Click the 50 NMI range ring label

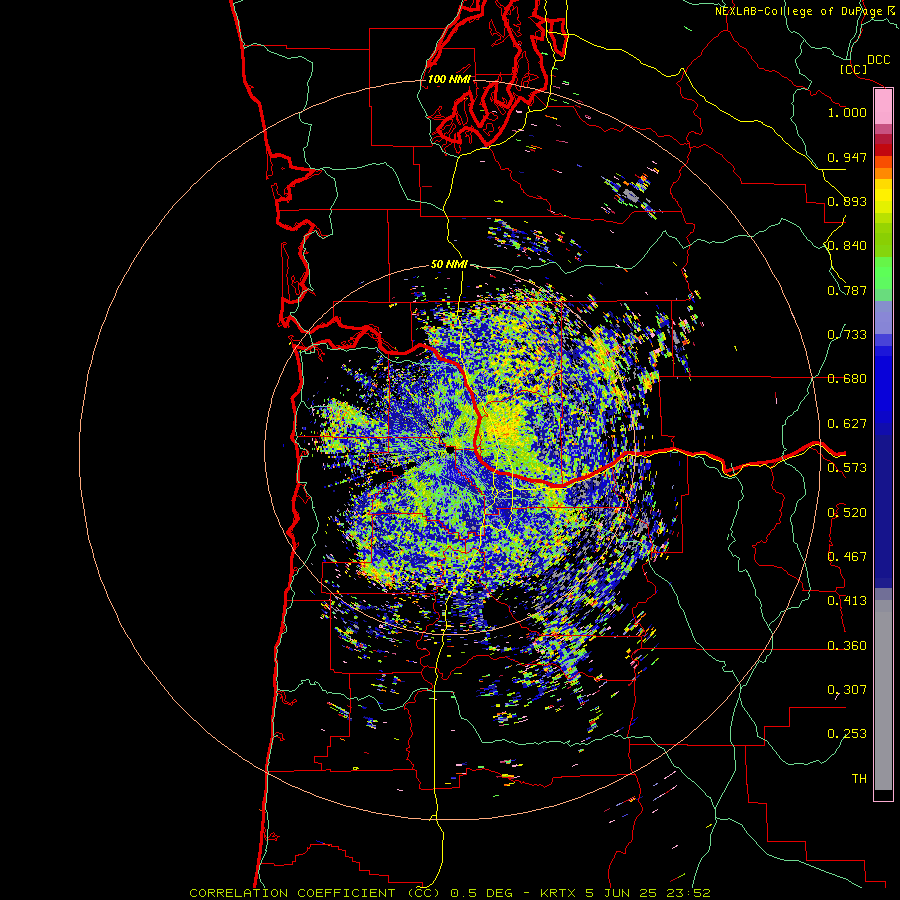pyautogui.click(x=449, y=264)
